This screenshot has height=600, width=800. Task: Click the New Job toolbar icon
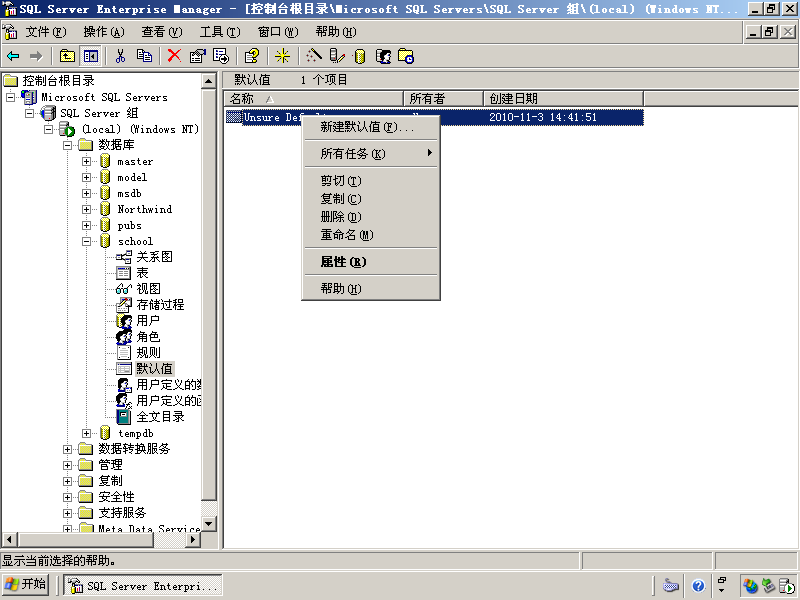406,56
